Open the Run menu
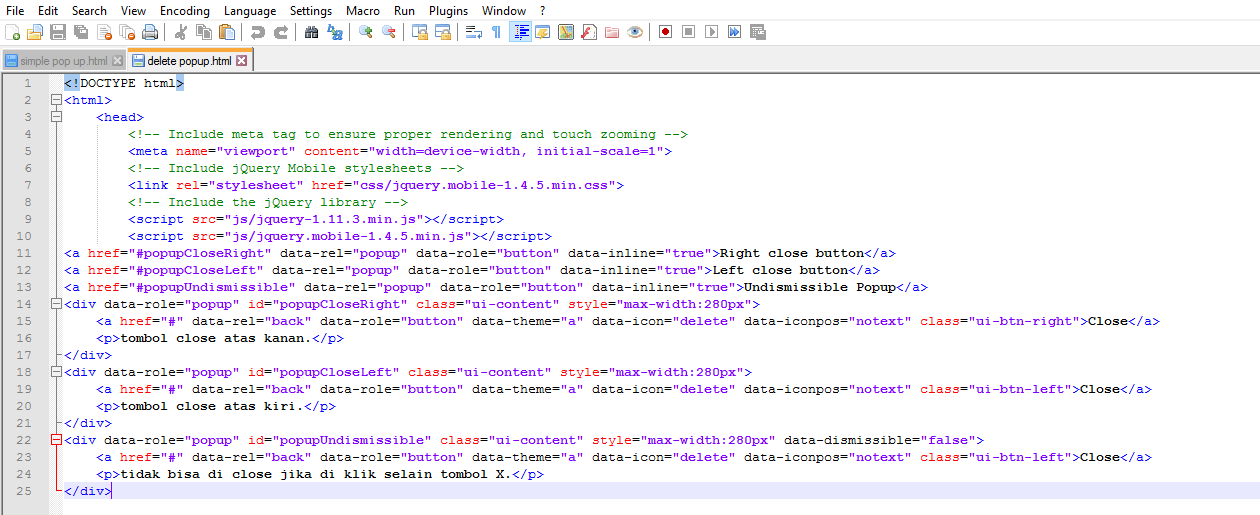Screen dimensions: 1260x515 click(x=404, y=10)
